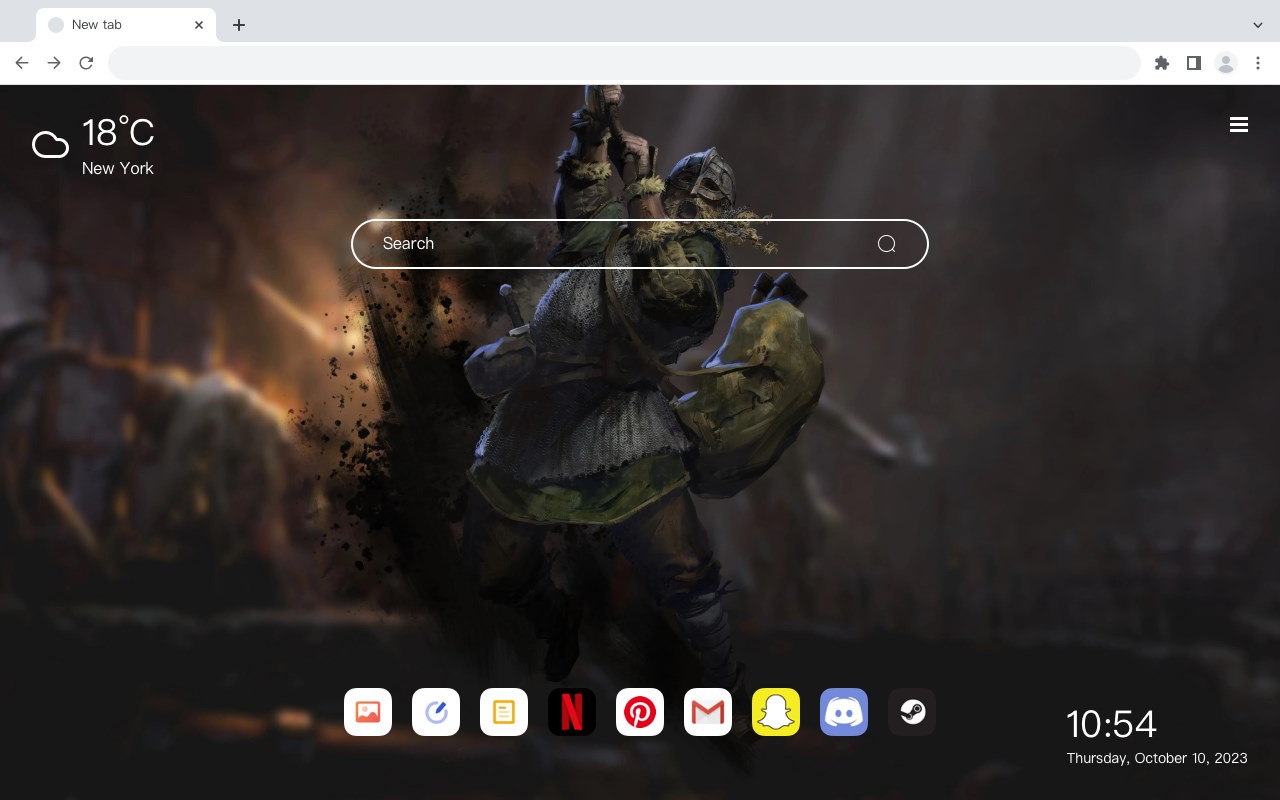This screenshot has height=800, width=1280.
Task: Click the search magnifier icon
Action: pyautogui.click(x=886, y=244)
